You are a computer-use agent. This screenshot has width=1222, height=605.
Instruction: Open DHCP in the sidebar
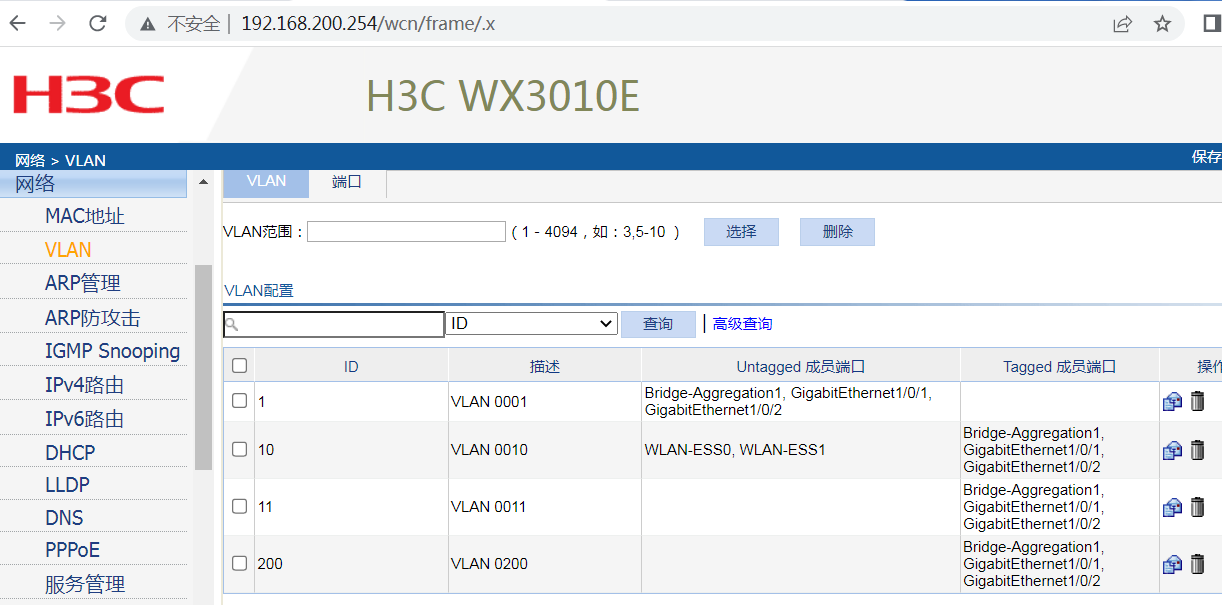click(70, 453)
